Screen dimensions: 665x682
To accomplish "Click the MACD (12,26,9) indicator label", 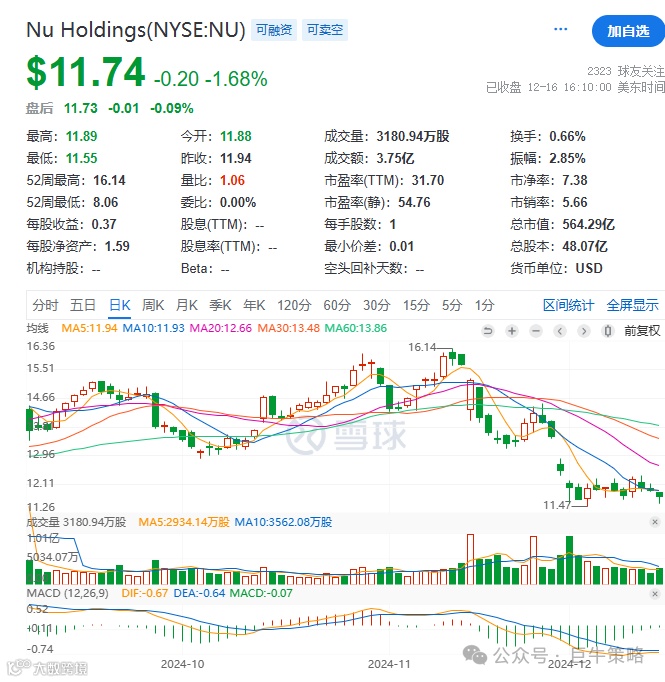I will (67, 593).
